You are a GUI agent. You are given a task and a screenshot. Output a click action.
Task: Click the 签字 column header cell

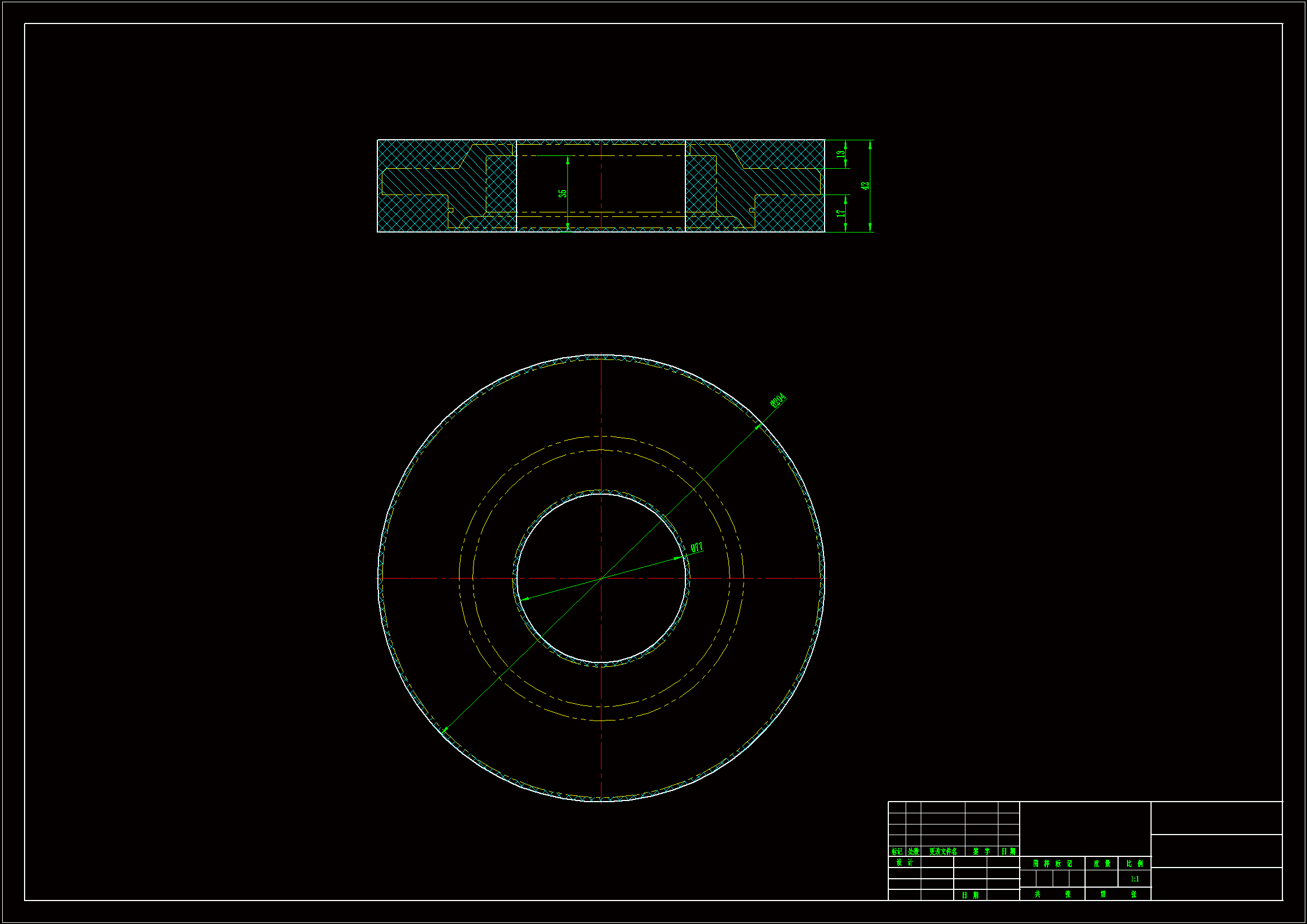(x=982, y=852)
